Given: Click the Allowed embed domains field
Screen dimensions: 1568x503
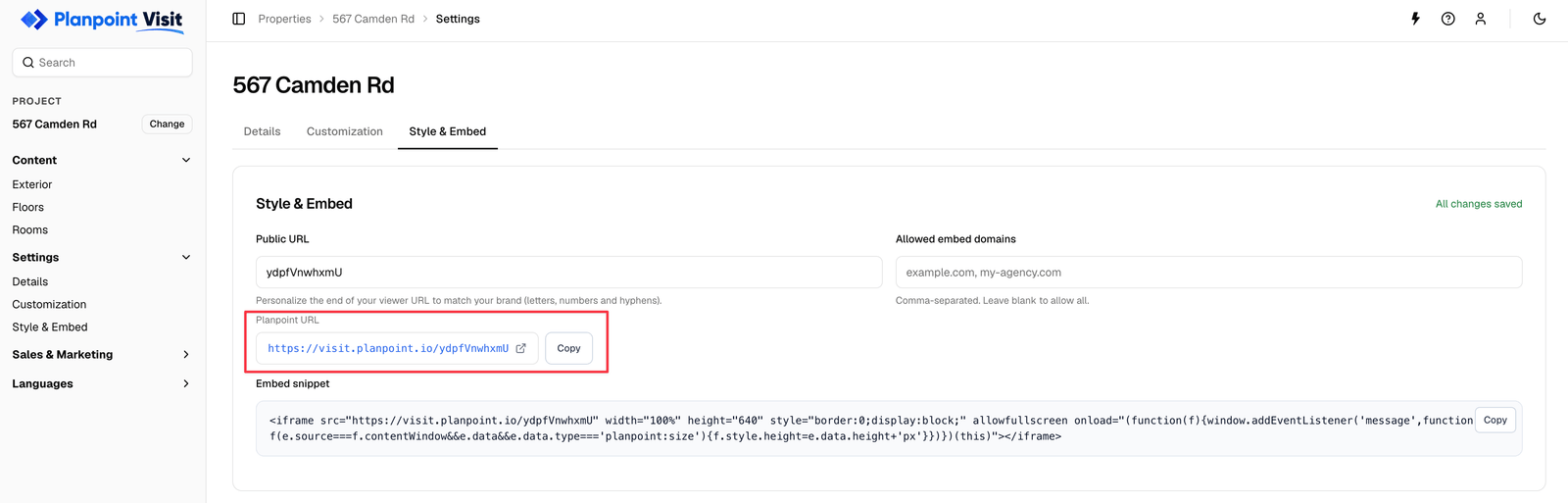Looking at the screenshot, I should (x=1208, y=273).
